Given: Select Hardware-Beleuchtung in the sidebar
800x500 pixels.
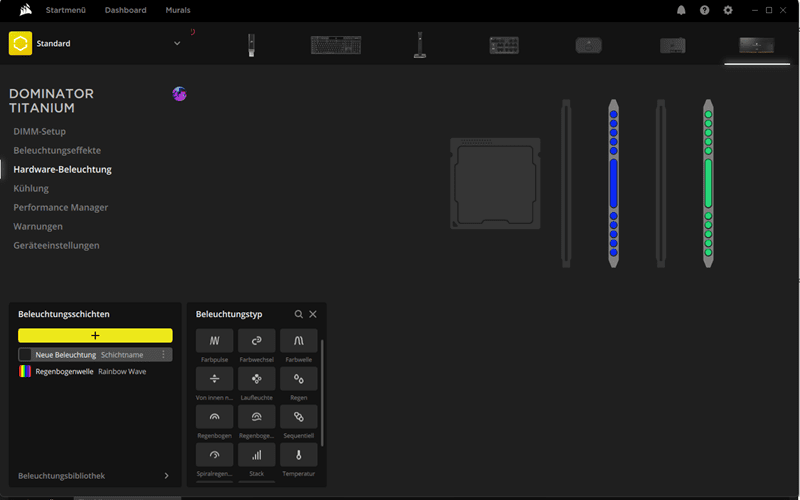Looking at the screenshot, I should [x=62, y=169].
